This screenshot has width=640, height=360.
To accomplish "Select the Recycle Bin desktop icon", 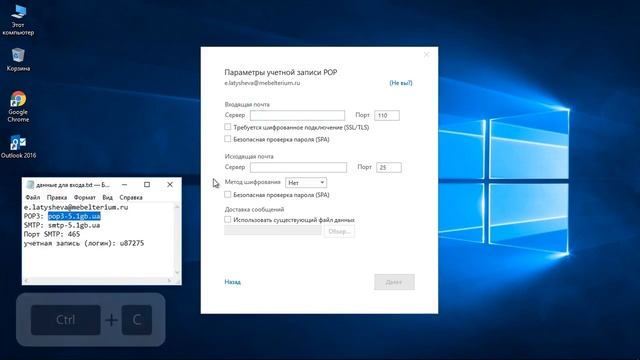I will (18, 60).
